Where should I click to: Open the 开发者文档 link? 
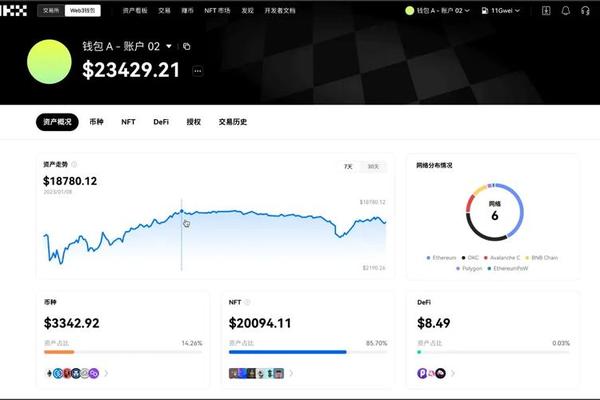(280, 11)
